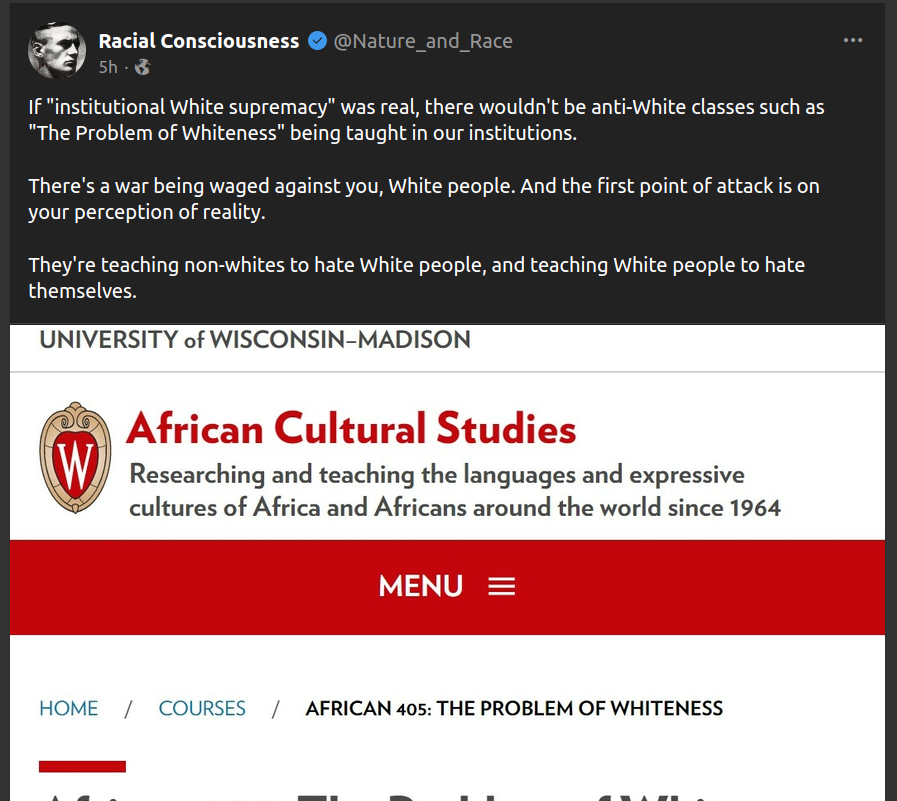The height and width of the screenshot is (801, 897).
Task: Select the African 405 breadcrumb item
Action: tap(514, 708)
